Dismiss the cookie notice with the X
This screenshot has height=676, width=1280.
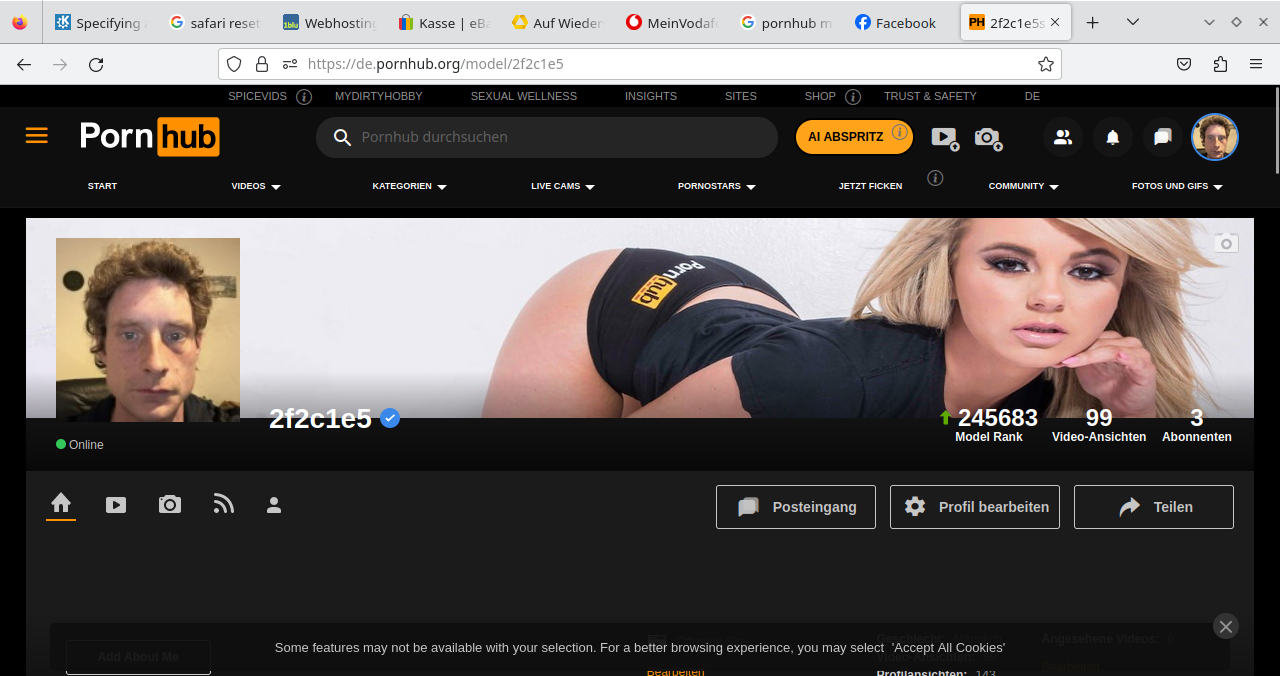click(x=1225, y=626)
